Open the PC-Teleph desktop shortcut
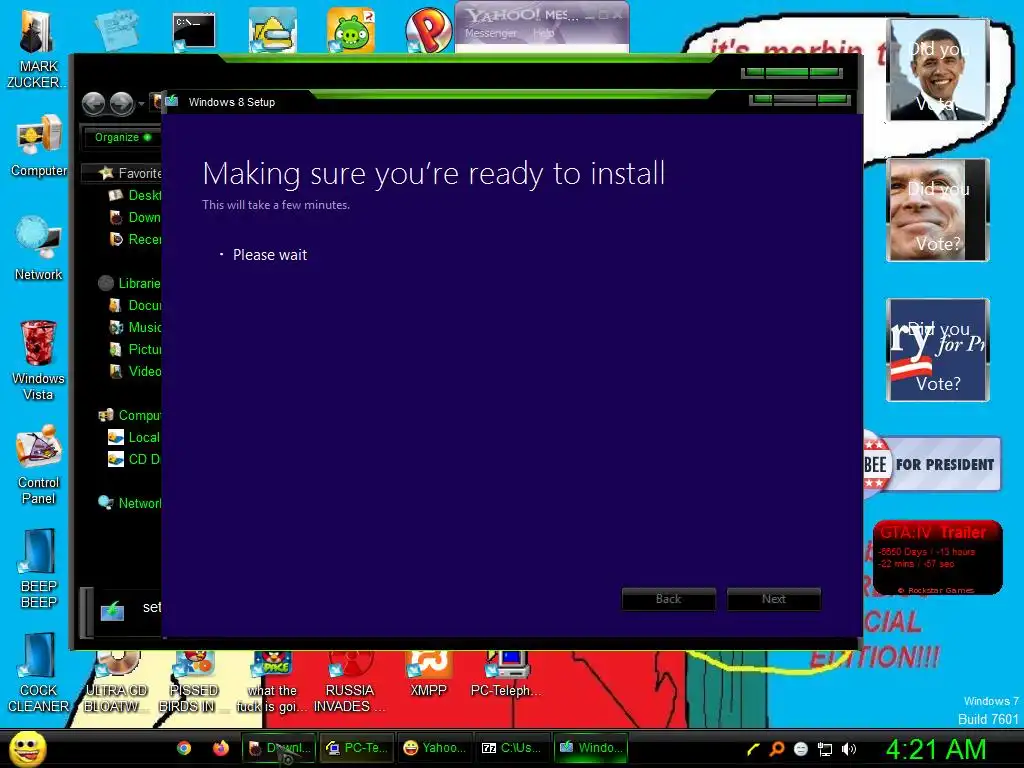Image resolution: width=1024 pixels, height=768 pixels. [x=506, y=675]
